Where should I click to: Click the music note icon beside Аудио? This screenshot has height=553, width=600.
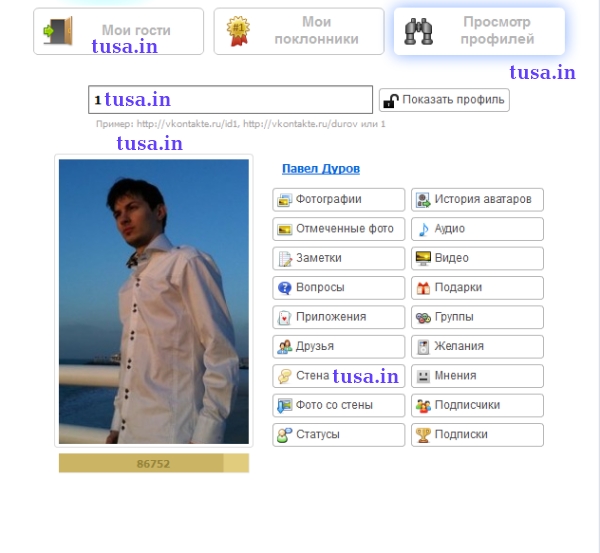coord(423,229)
